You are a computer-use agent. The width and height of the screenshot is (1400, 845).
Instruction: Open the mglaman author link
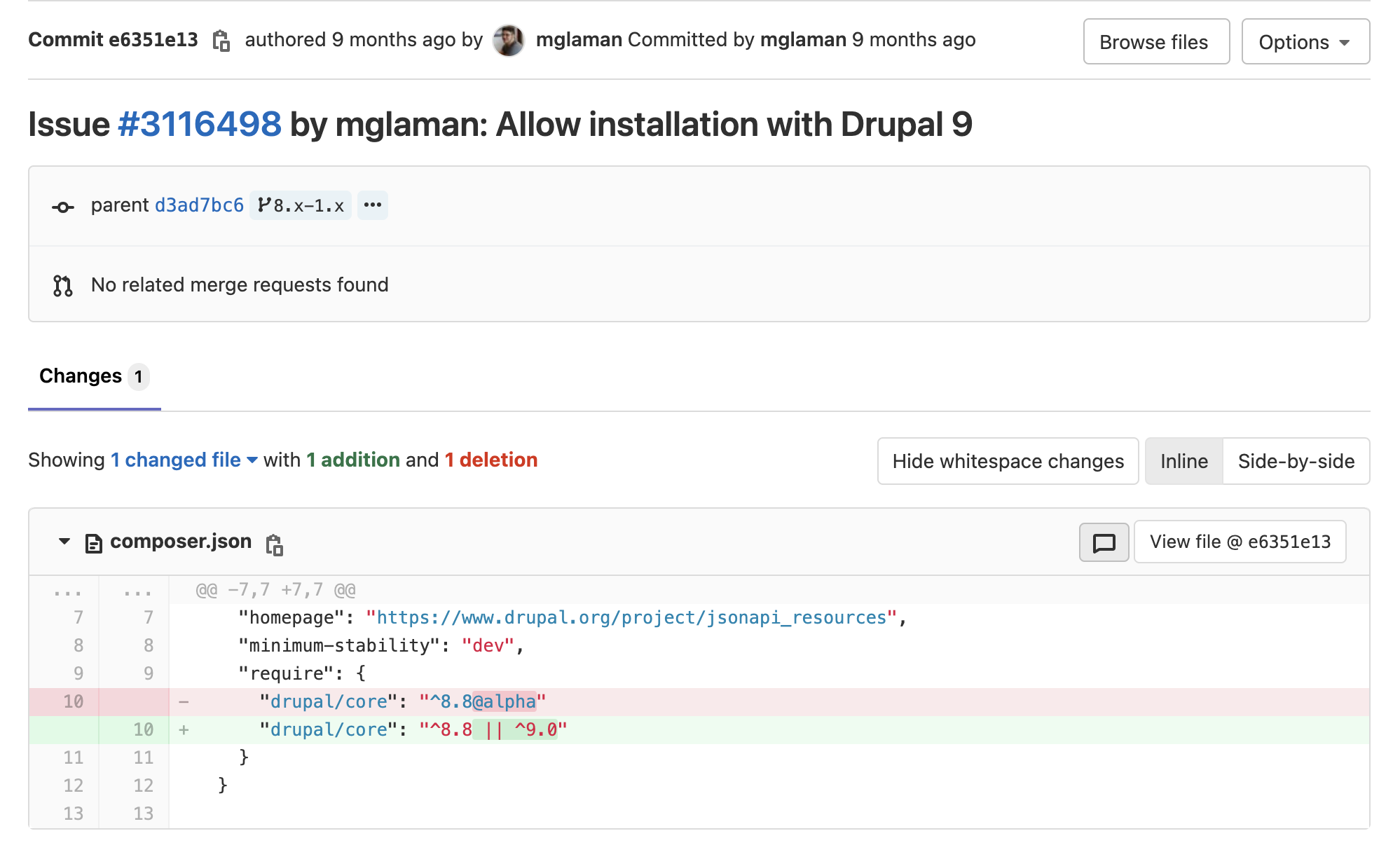click(x=579, y=40)
